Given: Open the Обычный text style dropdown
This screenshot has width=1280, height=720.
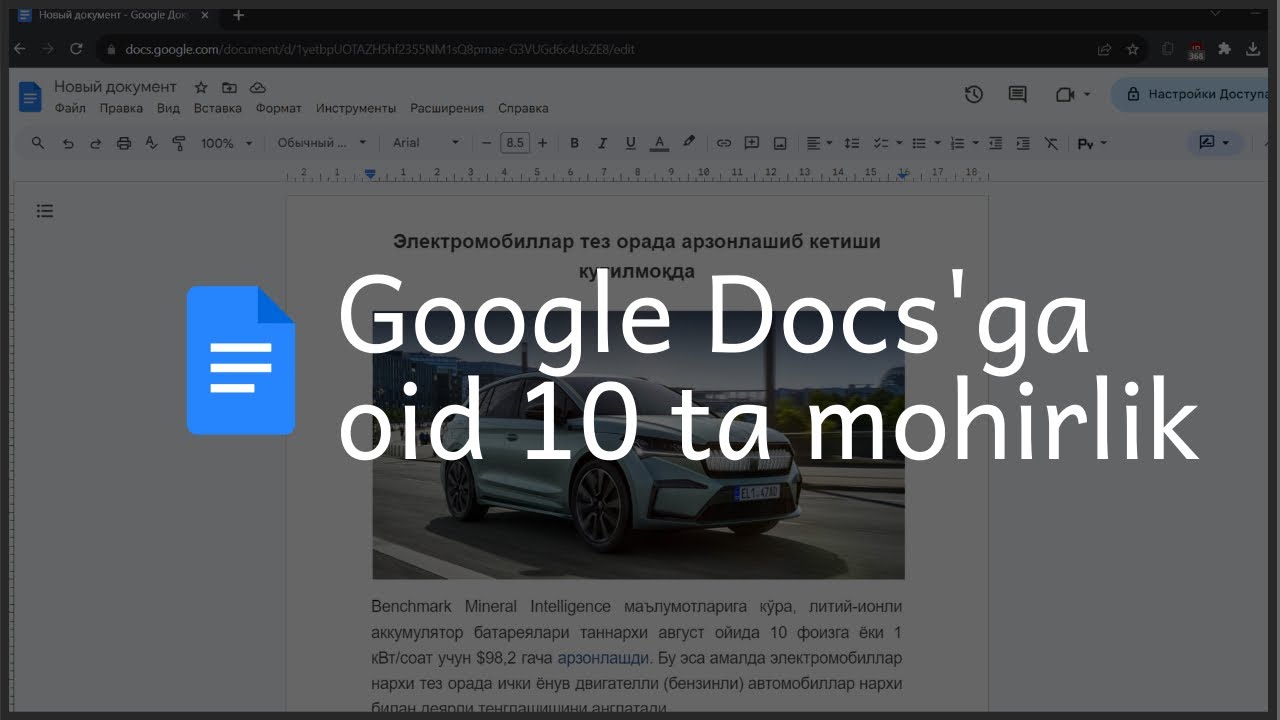Looking at the screenshot, I should [x=322, y=143].
